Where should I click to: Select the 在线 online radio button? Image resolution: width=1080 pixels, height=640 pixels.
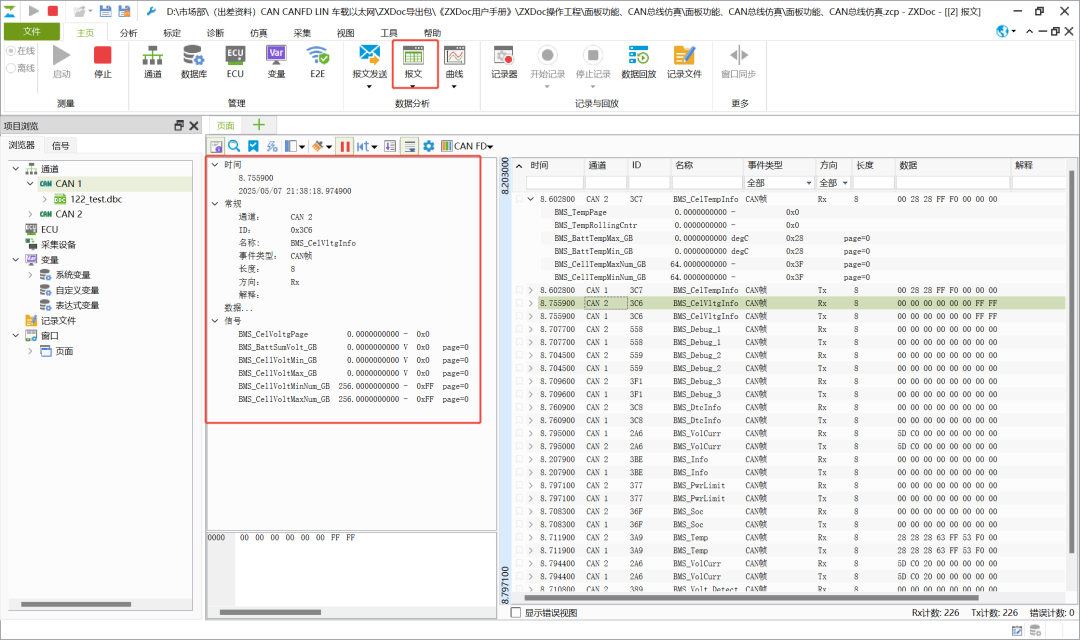(11, 51)
